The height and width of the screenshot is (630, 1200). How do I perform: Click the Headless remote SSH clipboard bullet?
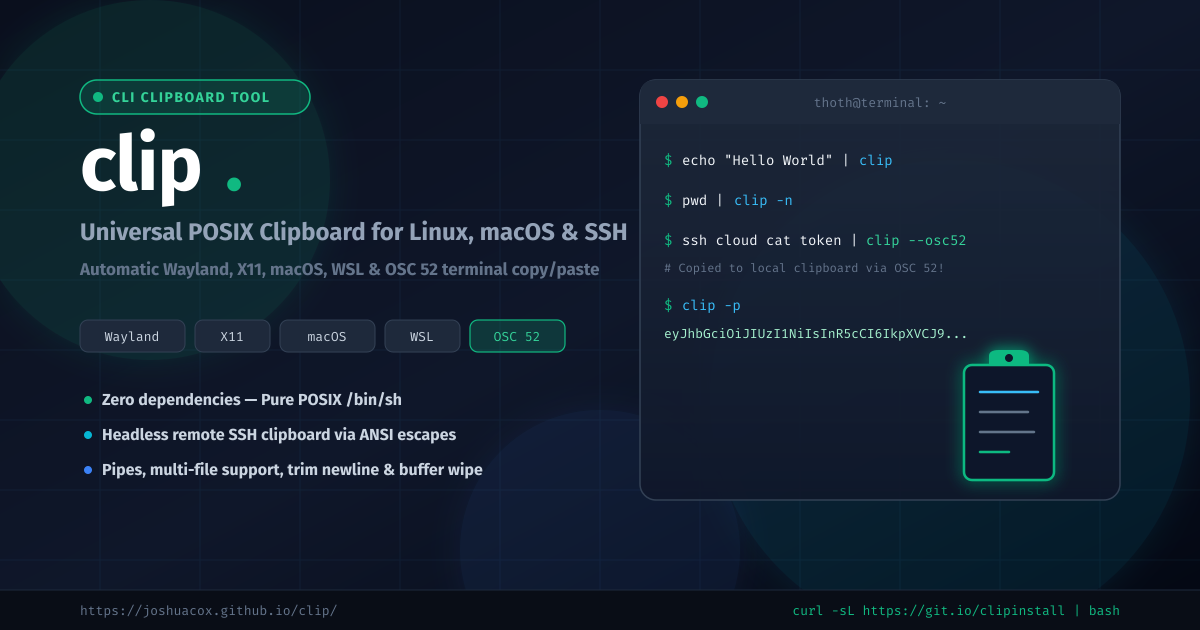point(279,435)
